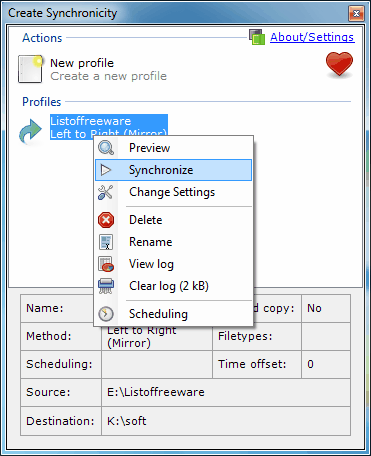Click the 'Profiles' section heading
This screenshot has height=456, width=371.
pos(42,102)
